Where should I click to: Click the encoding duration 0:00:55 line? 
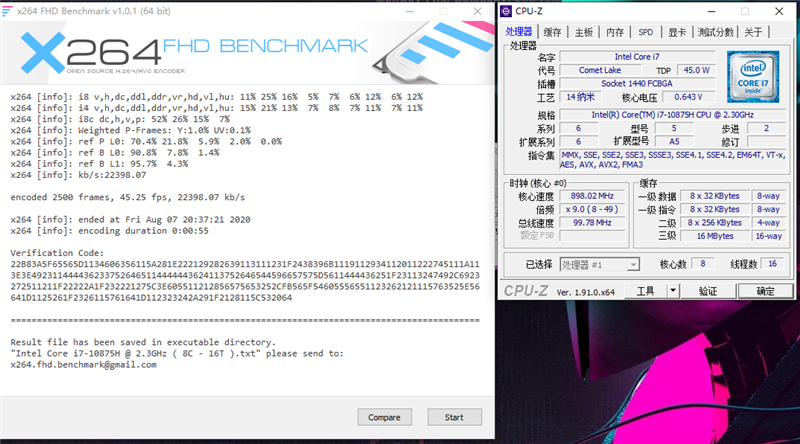point(109,231)
